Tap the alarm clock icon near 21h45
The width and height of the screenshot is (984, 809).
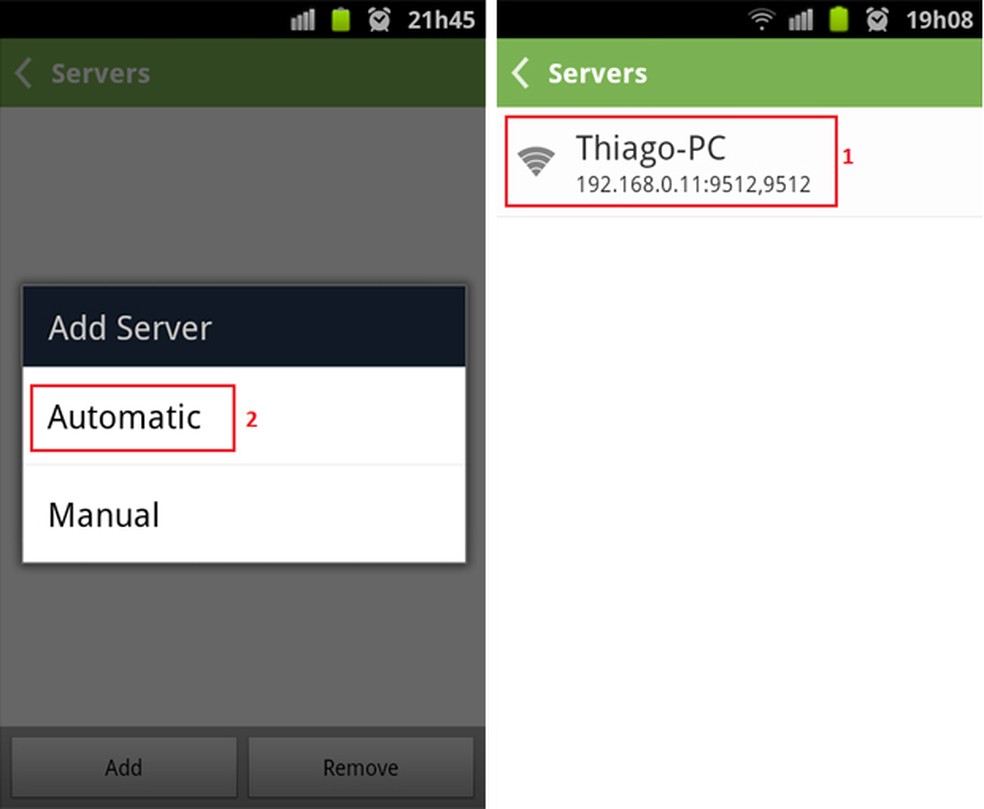click(379, 19)
